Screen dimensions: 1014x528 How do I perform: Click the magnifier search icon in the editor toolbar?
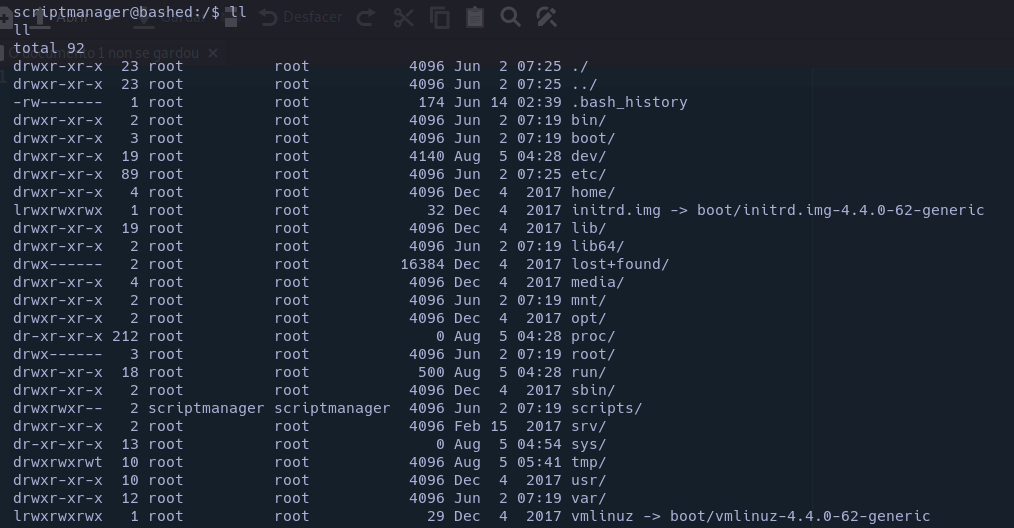click(x=510, y=17)
